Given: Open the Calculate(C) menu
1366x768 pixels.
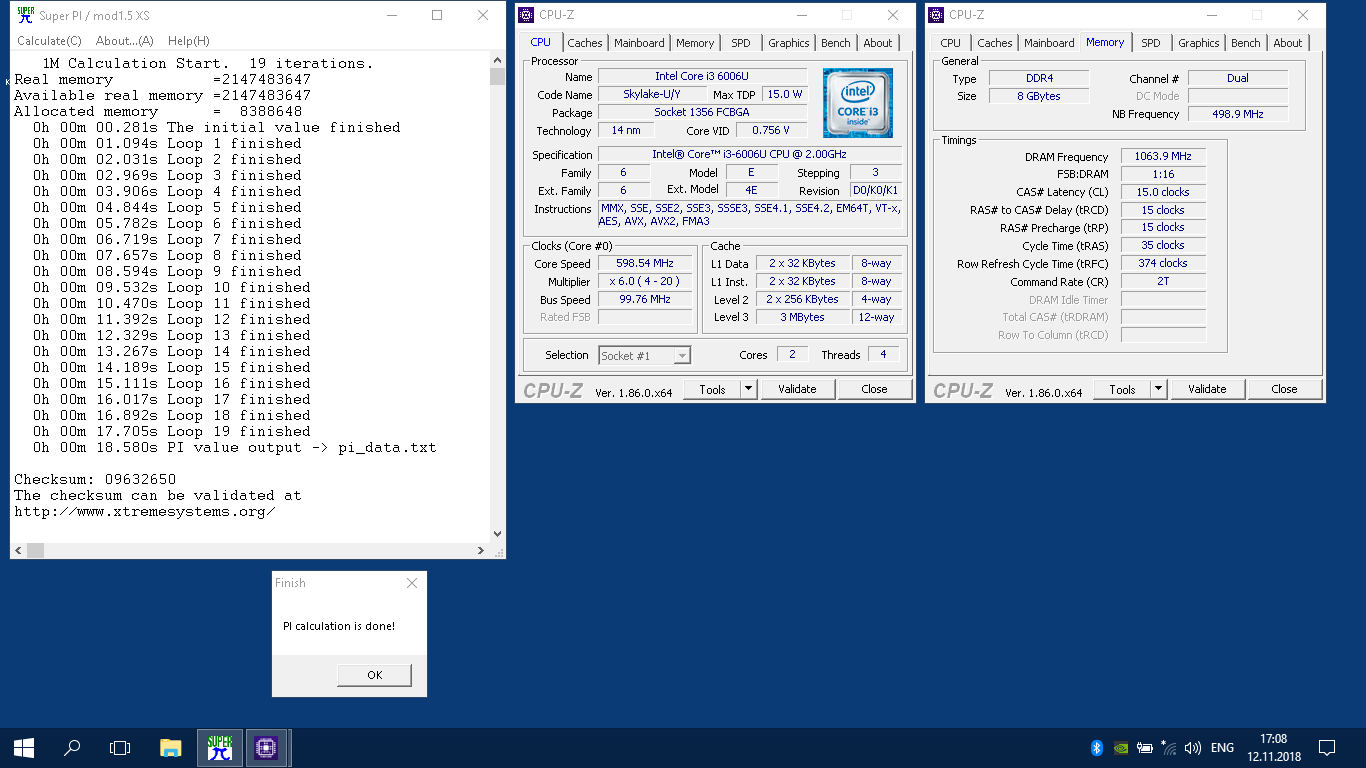Looking at the screenshot, I should point(49,41).
